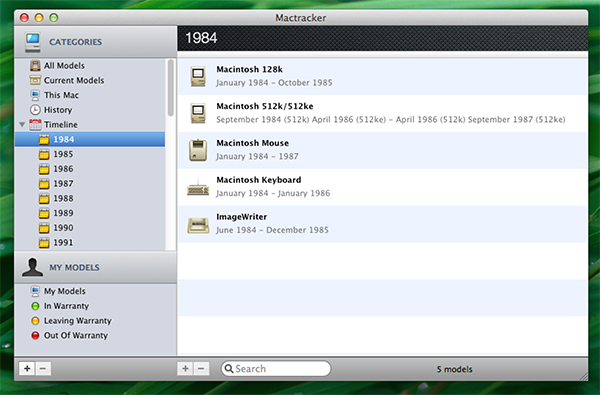The width and height of the screenshot is (600, 395).
Task: Click the sidebar minus button
Action: pyautogui.click(x=43, y=369)
